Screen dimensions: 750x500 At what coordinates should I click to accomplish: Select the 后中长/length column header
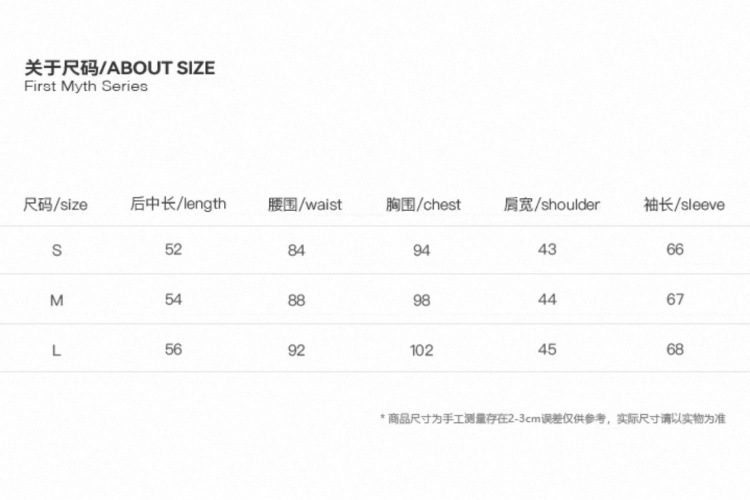178,204
